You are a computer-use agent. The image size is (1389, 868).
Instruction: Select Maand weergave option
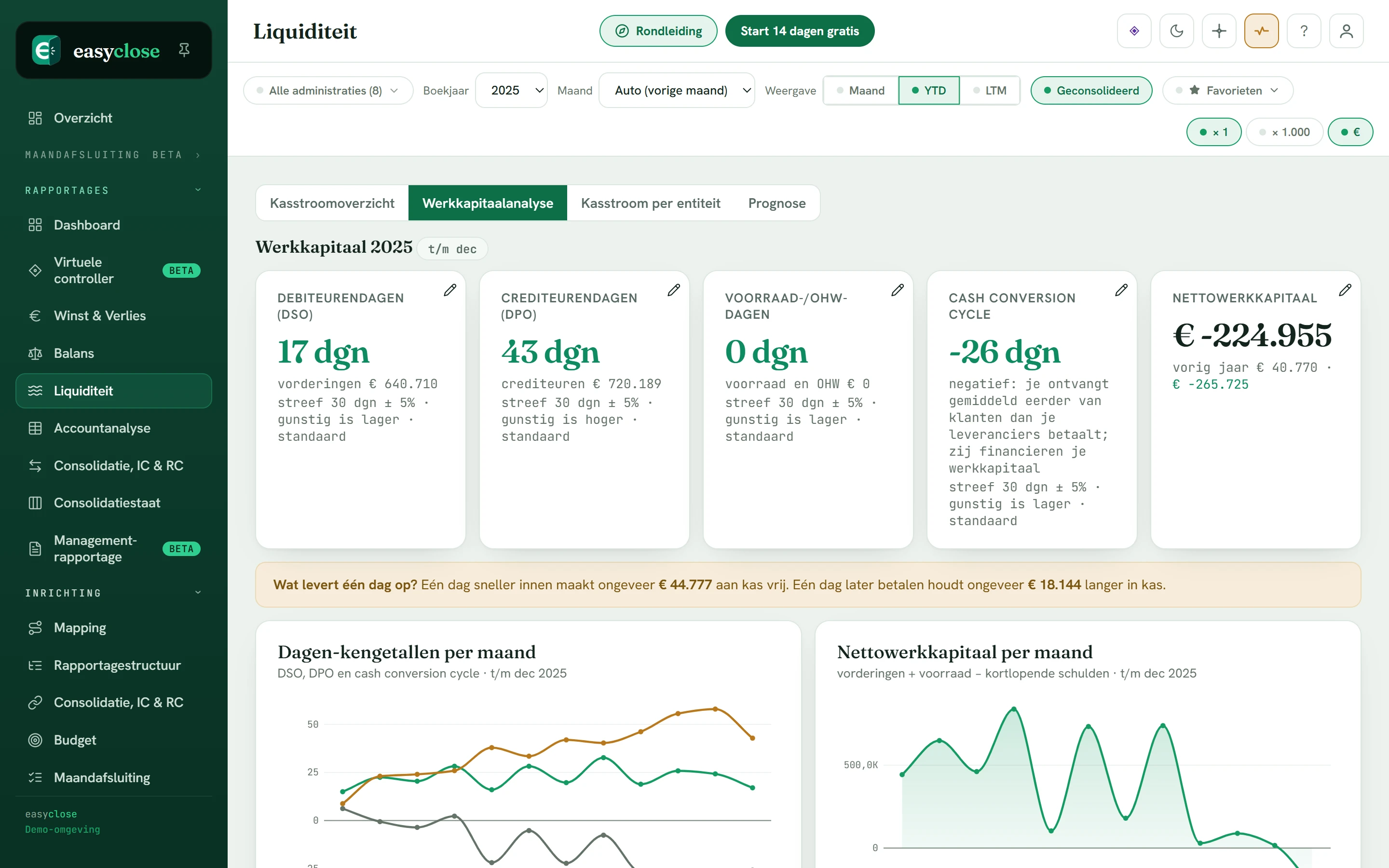[861, 91]
